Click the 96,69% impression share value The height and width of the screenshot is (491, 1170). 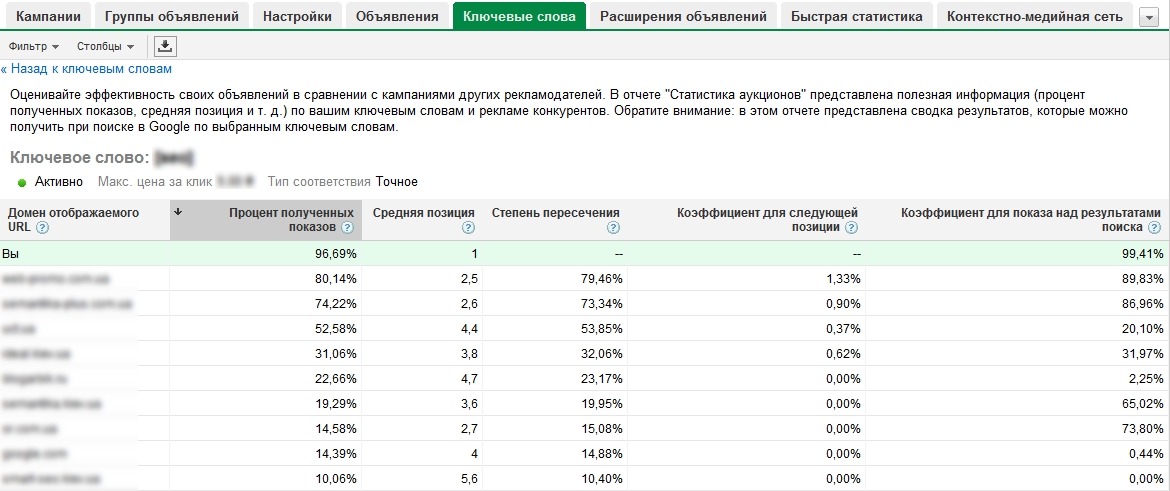coord(336,254)
